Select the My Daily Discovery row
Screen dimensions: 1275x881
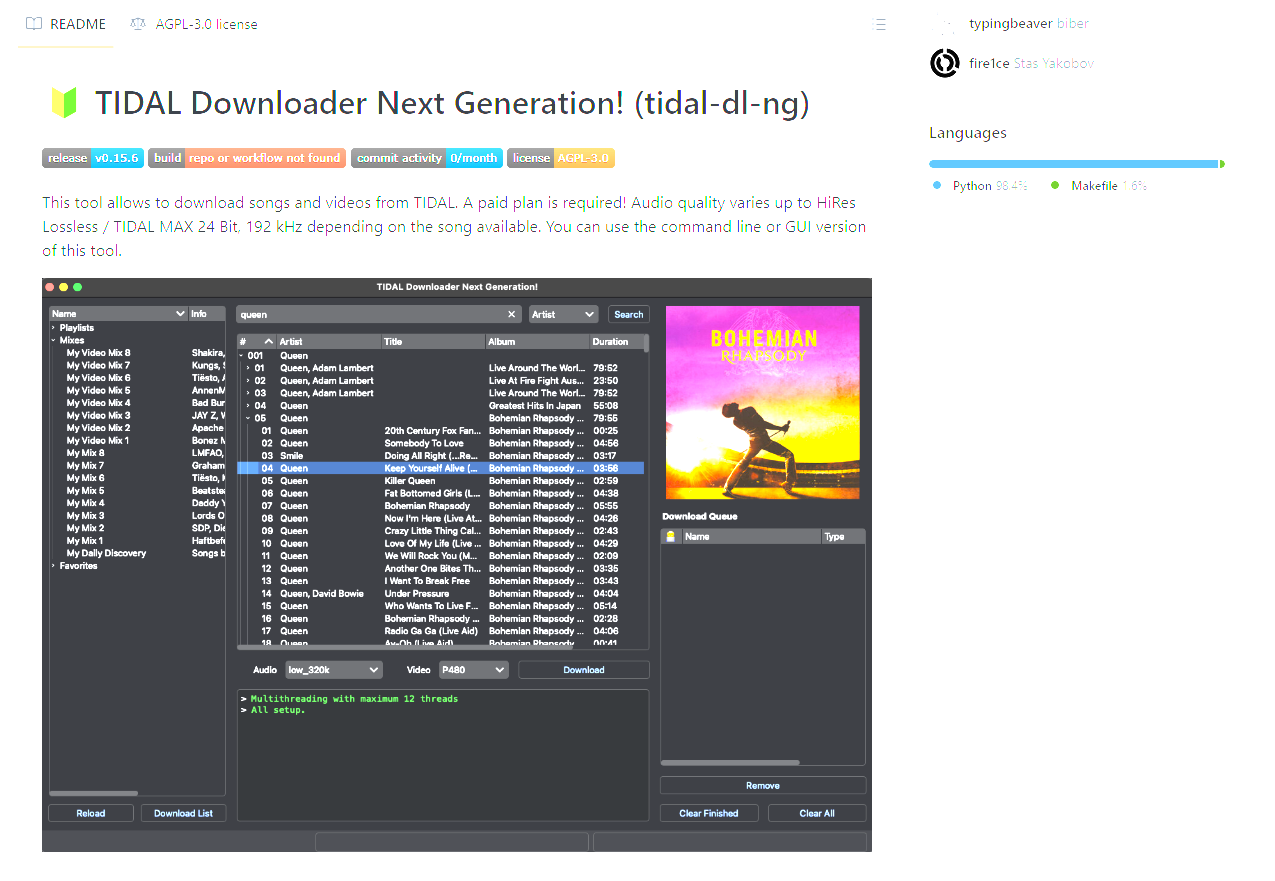tap(138, 553)
